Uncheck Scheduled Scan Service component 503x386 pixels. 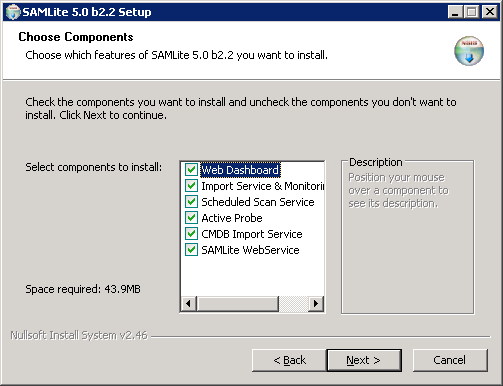(191, 202)
